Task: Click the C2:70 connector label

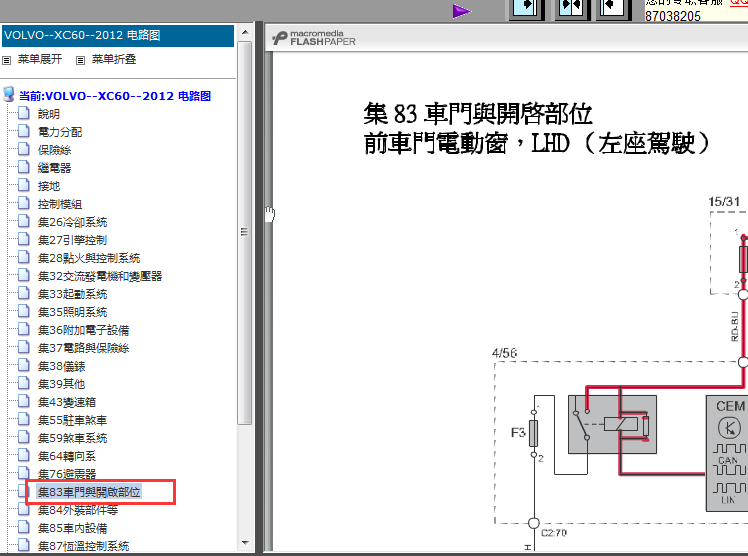Action: [x=554, y=533]
